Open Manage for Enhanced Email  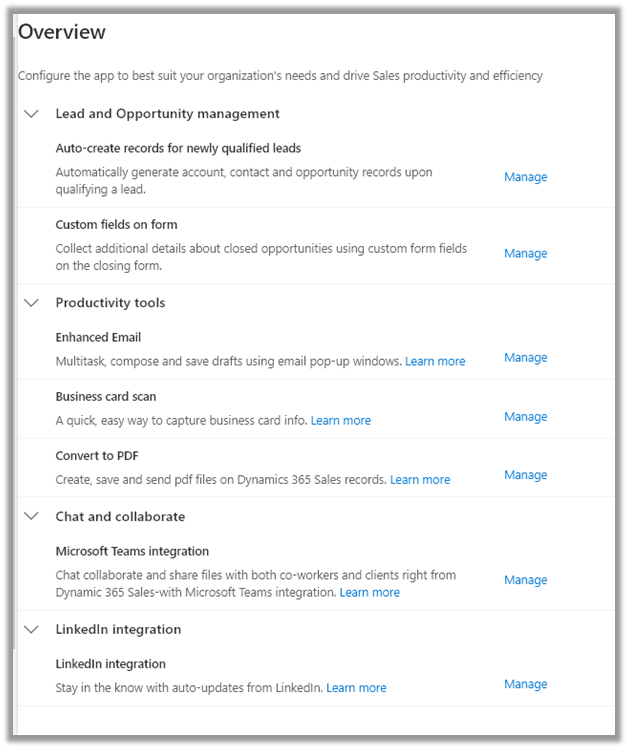[x=525, y=358]
